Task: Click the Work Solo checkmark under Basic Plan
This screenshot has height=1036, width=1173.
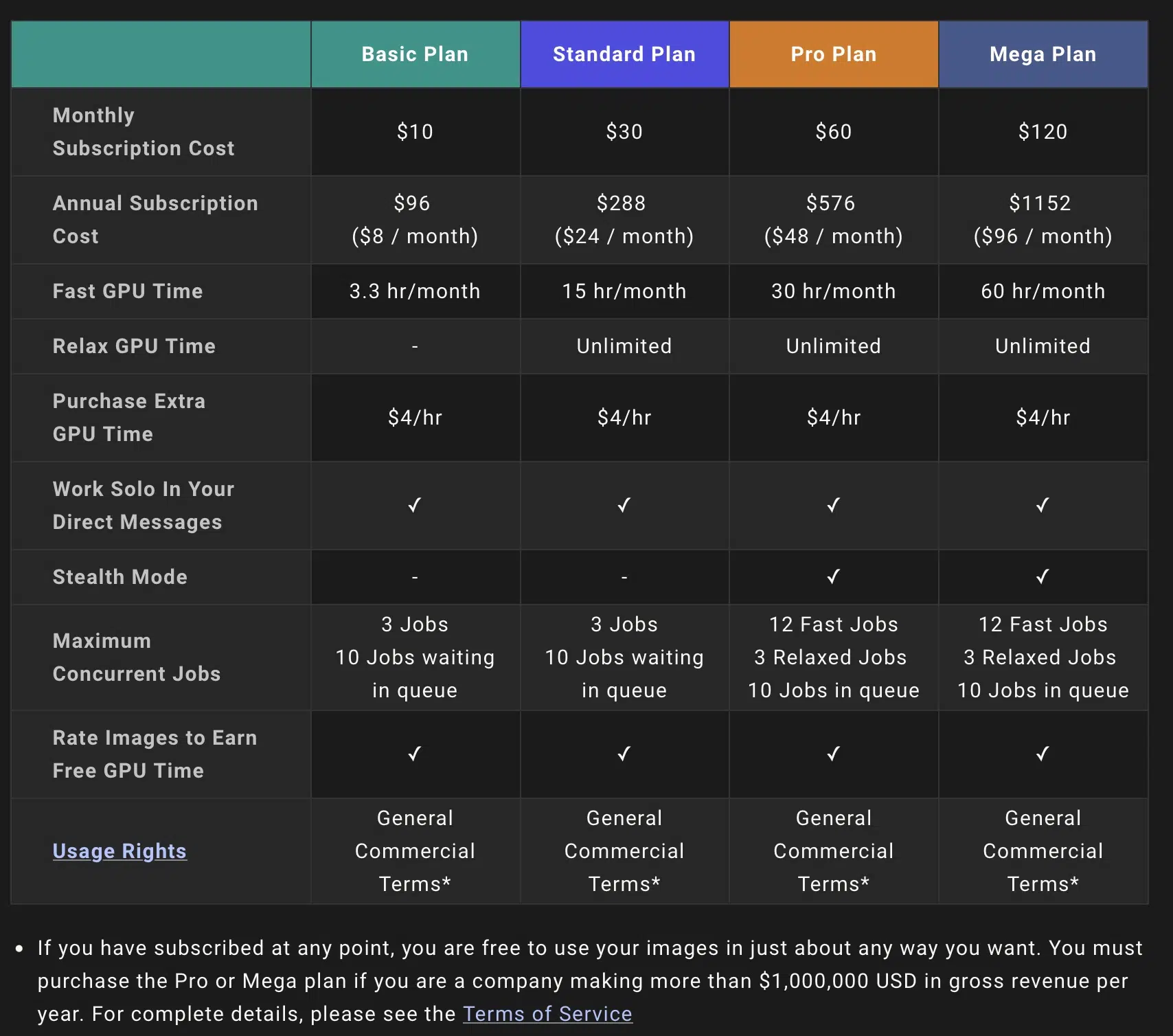Action: coord(415,506)
